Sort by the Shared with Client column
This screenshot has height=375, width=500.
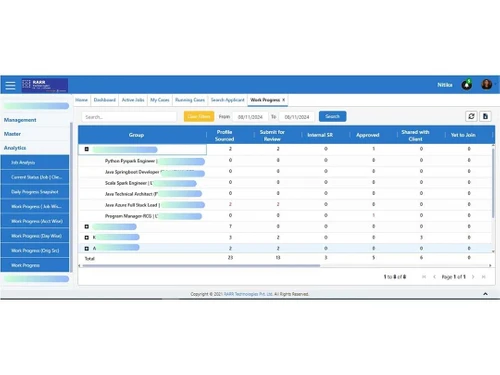click(415, 135)
